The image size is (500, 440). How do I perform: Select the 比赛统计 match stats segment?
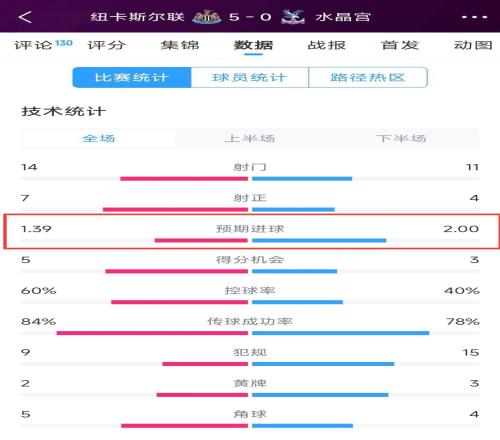pyautogui.click(x=132, y=77)
